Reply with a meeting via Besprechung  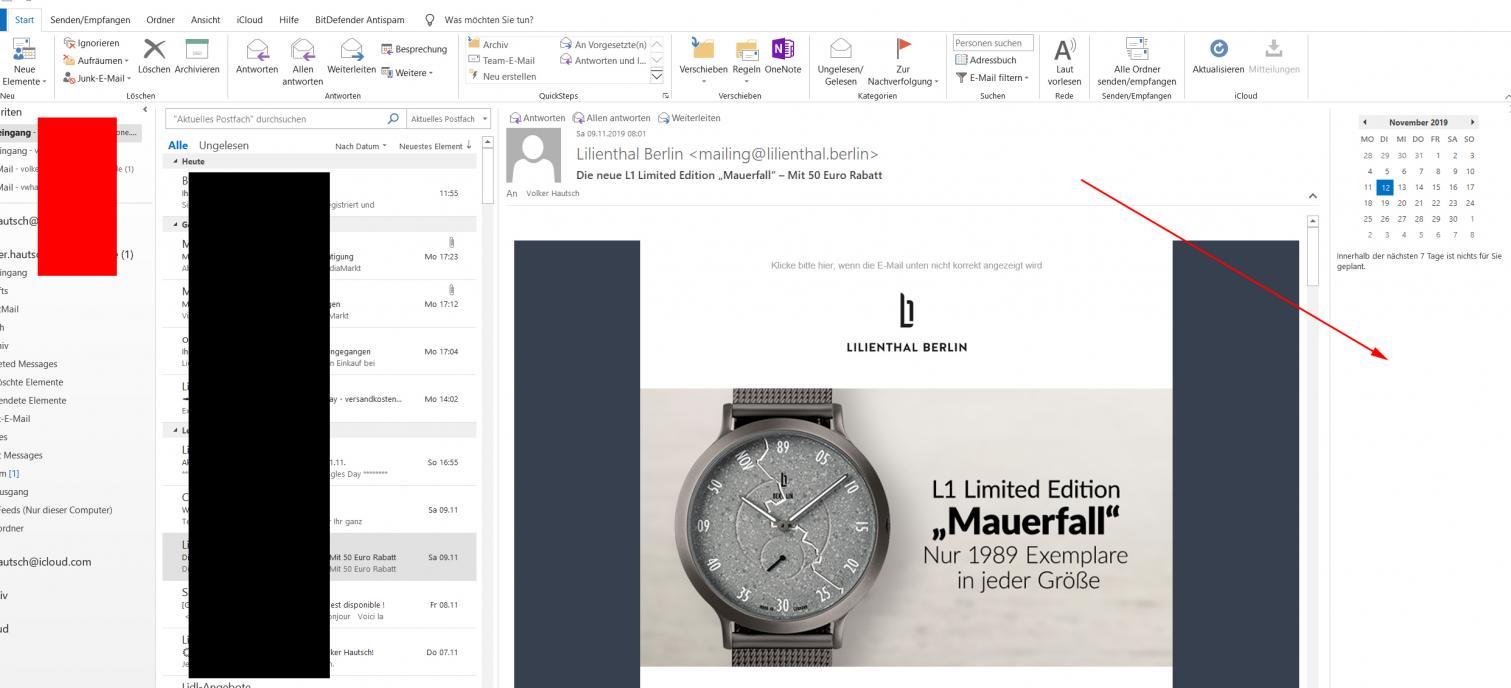pos(414,49)
